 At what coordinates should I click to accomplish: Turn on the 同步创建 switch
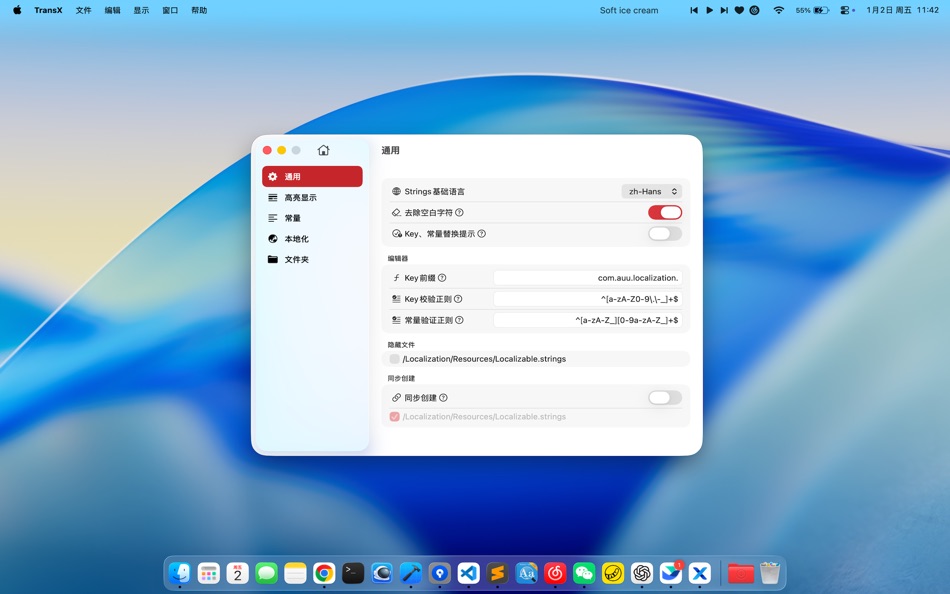point(664,397)
